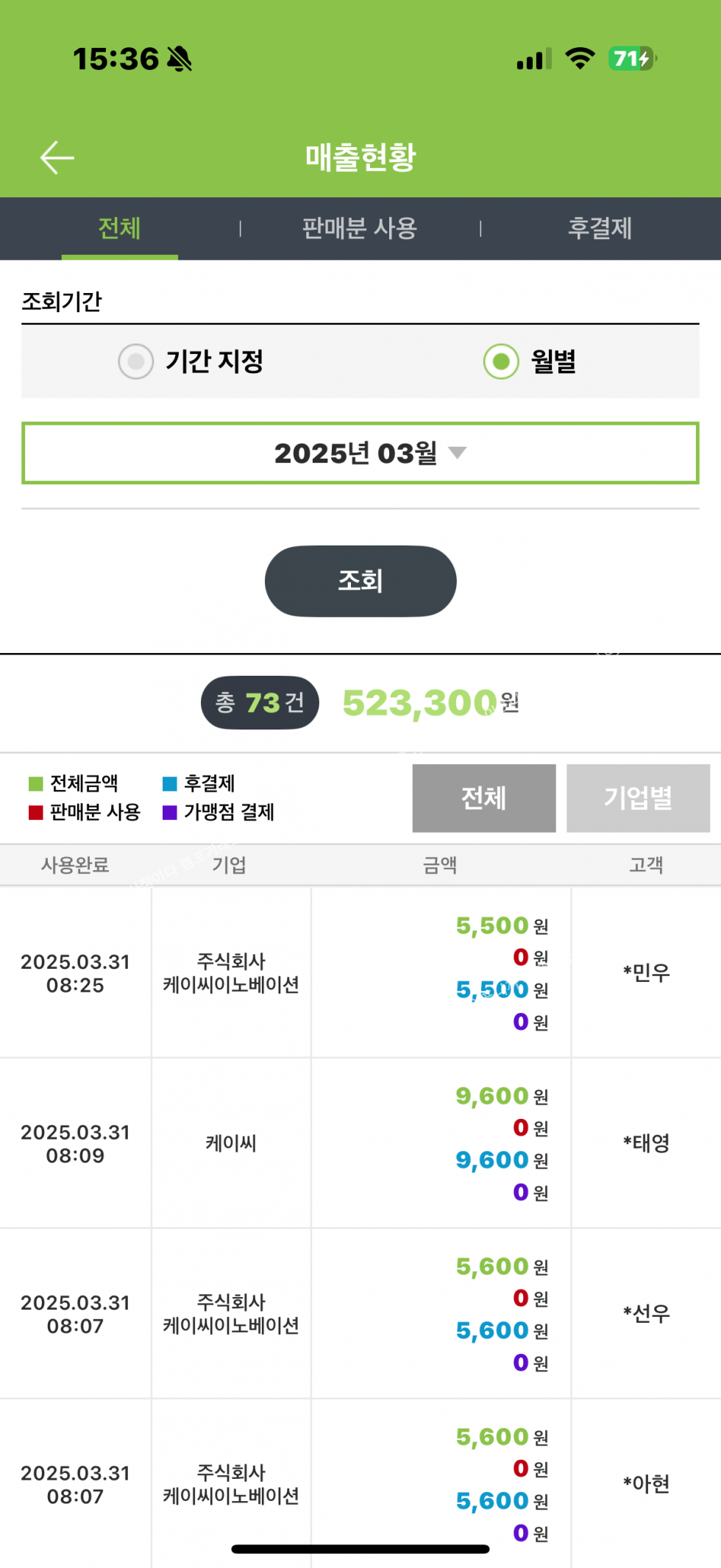Click the purple 가맹점 결제 legend swatch
721x1568 pixels.
(x=170, y=812)
